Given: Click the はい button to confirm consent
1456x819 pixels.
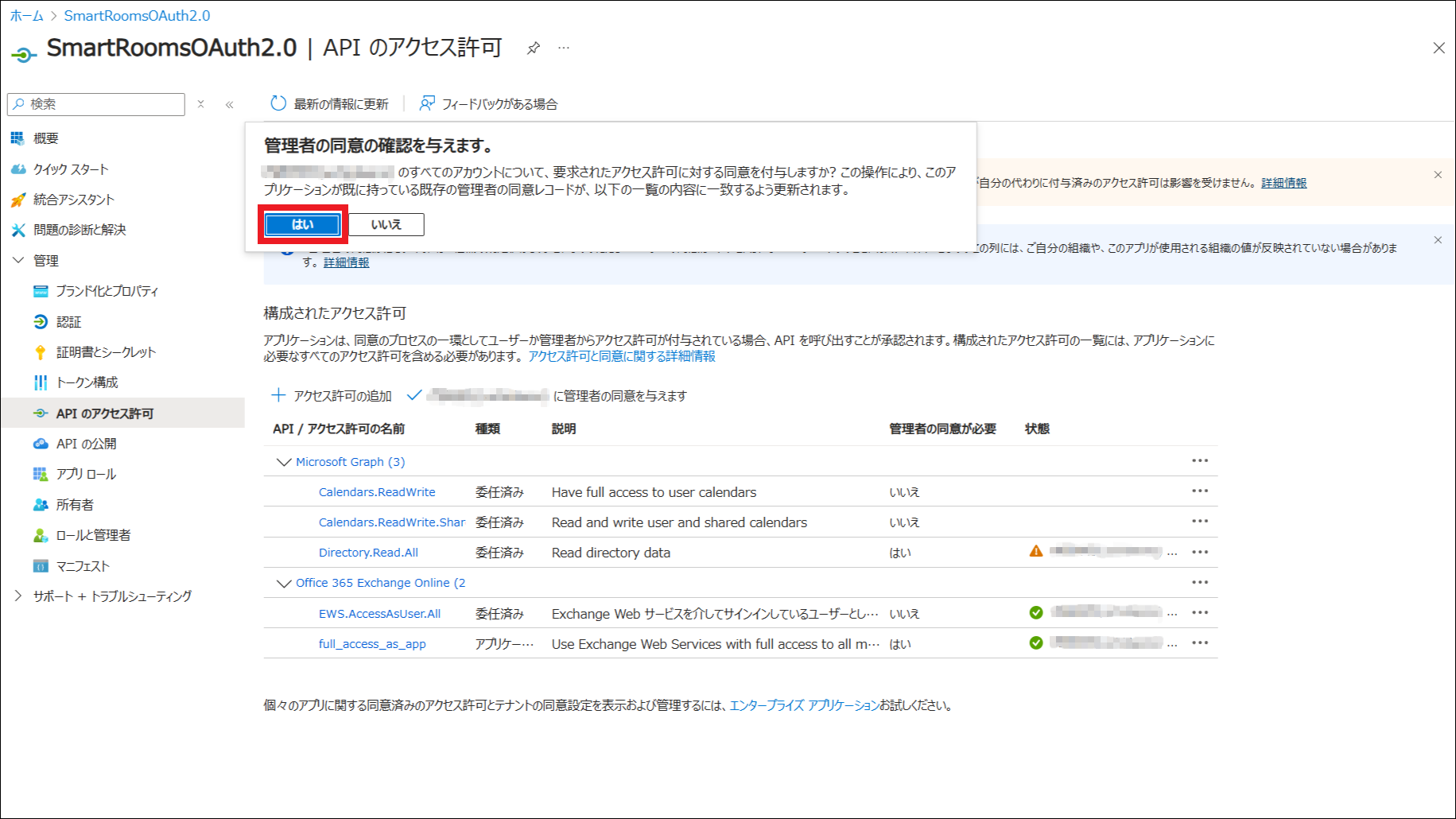Looking at the screenshot, I should (x=302, y=225).
